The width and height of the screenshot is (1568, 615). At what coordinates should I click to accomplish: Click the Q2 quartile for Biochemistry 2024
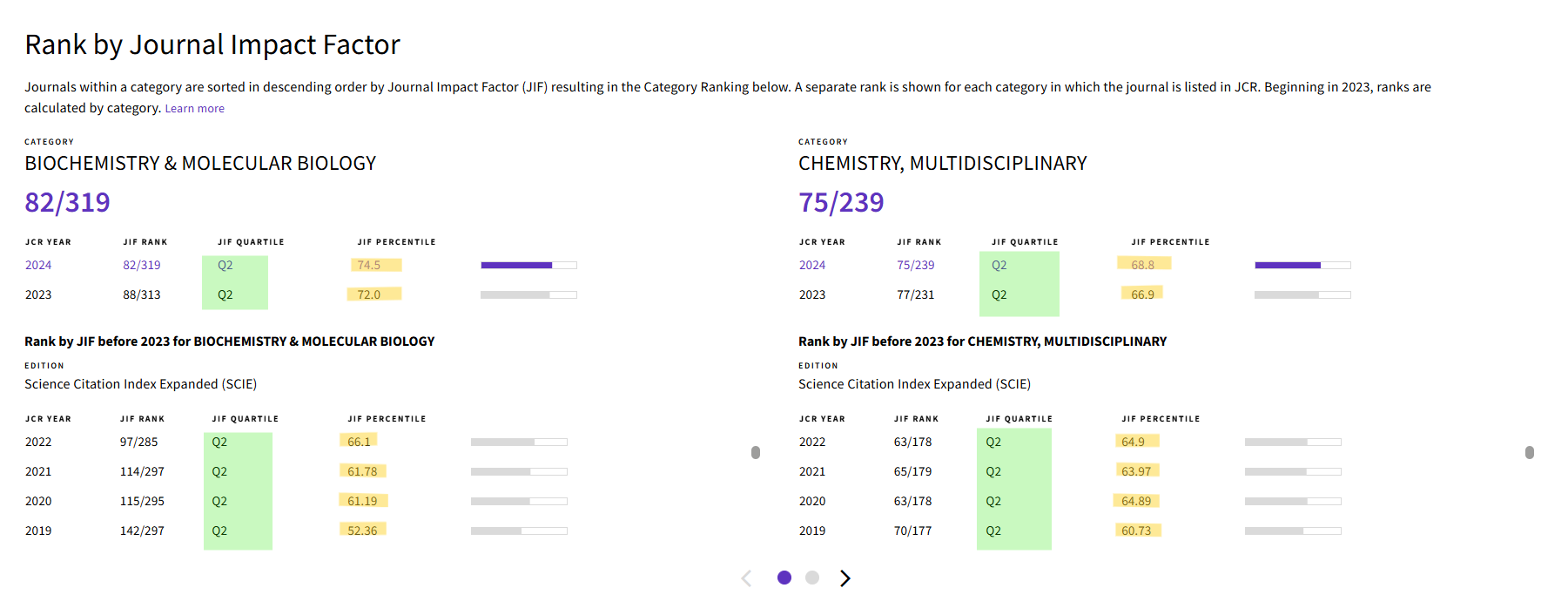tap(225, 266)
